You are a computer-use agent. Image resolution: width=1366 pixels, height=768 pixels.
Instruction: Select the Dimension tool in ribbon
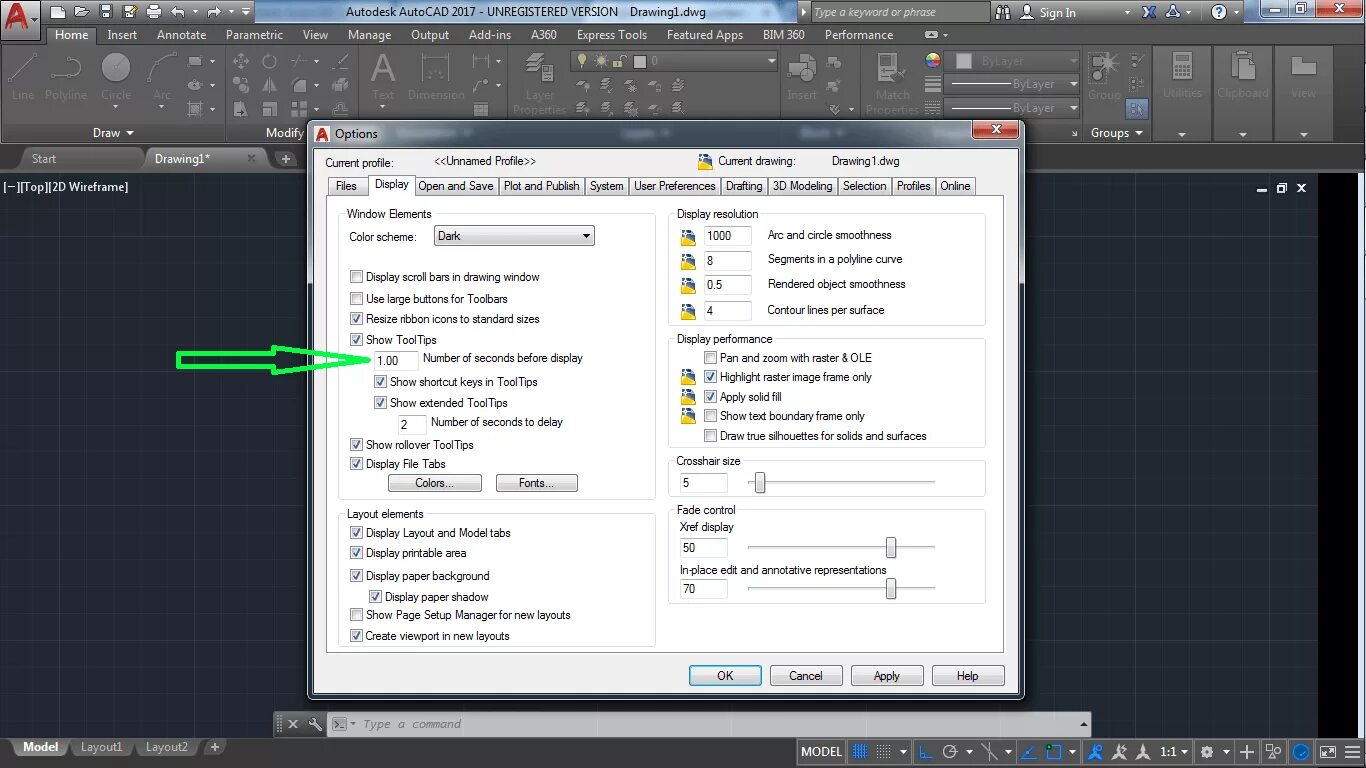[436, 77]
